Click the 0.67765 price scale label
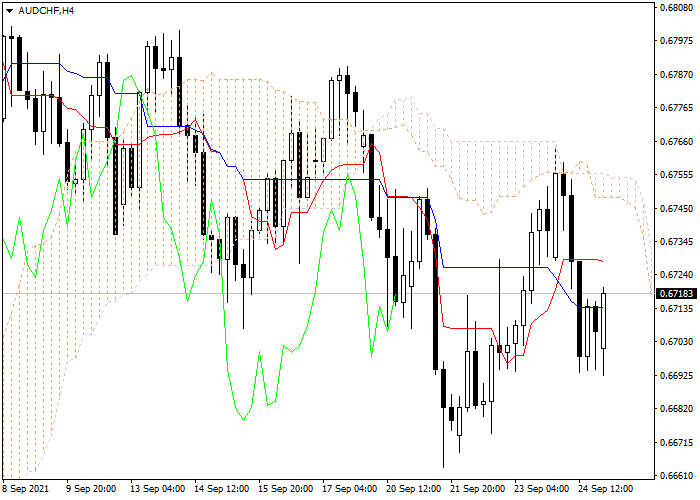 (x=677, y=108)
